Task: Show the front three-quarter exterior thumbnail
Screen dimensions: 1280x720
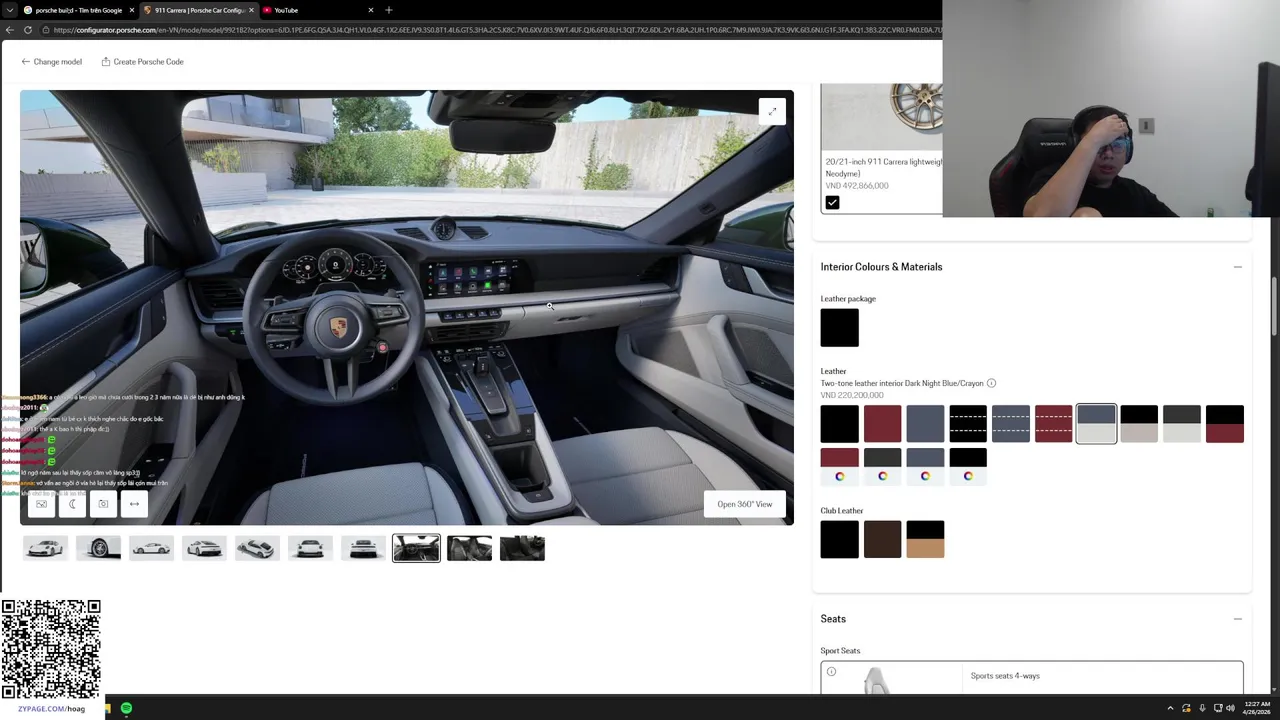Action: (45, 548)
